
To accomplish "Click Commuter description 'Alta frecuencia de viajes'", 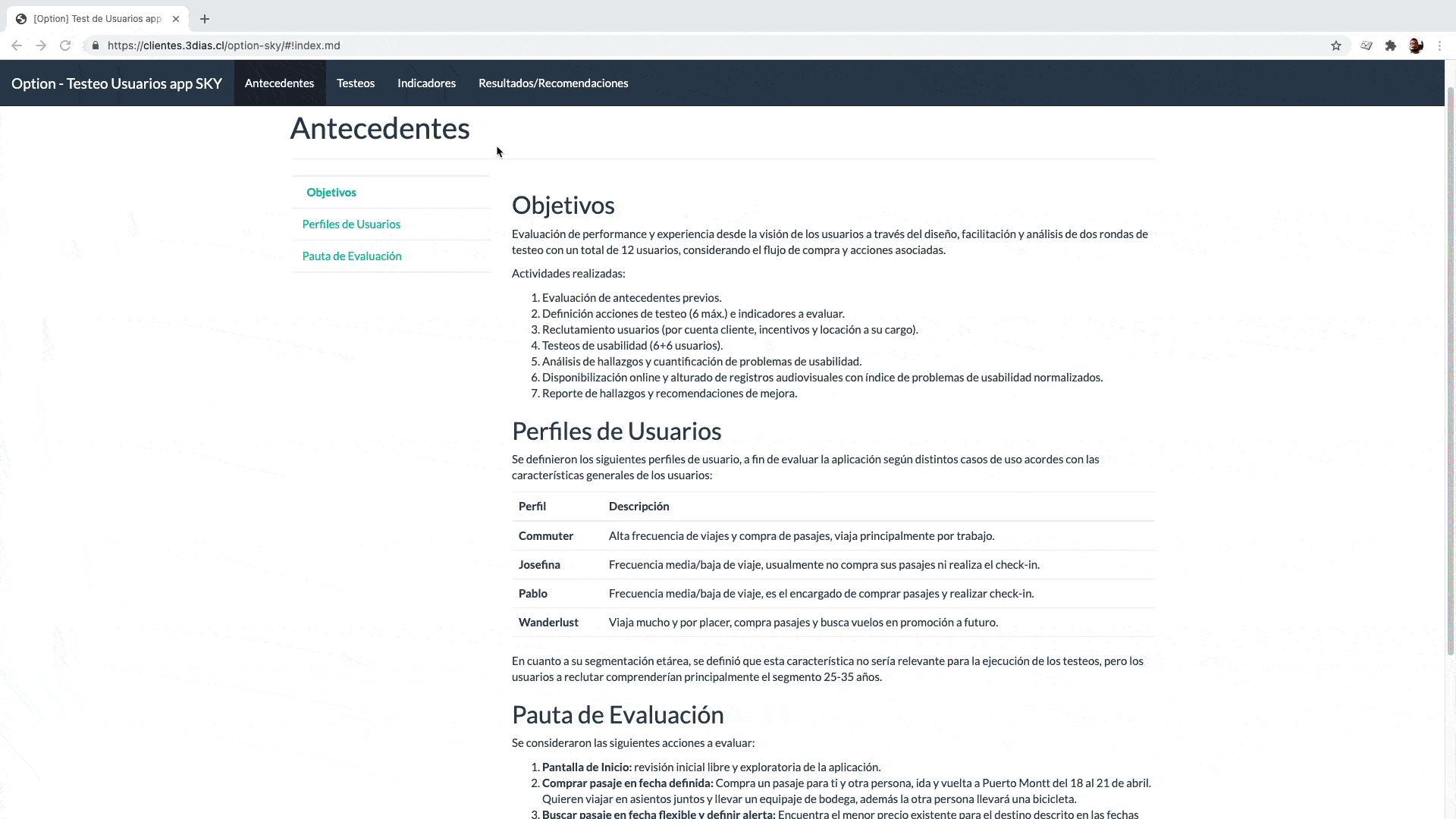I will (x=802, y=536).
